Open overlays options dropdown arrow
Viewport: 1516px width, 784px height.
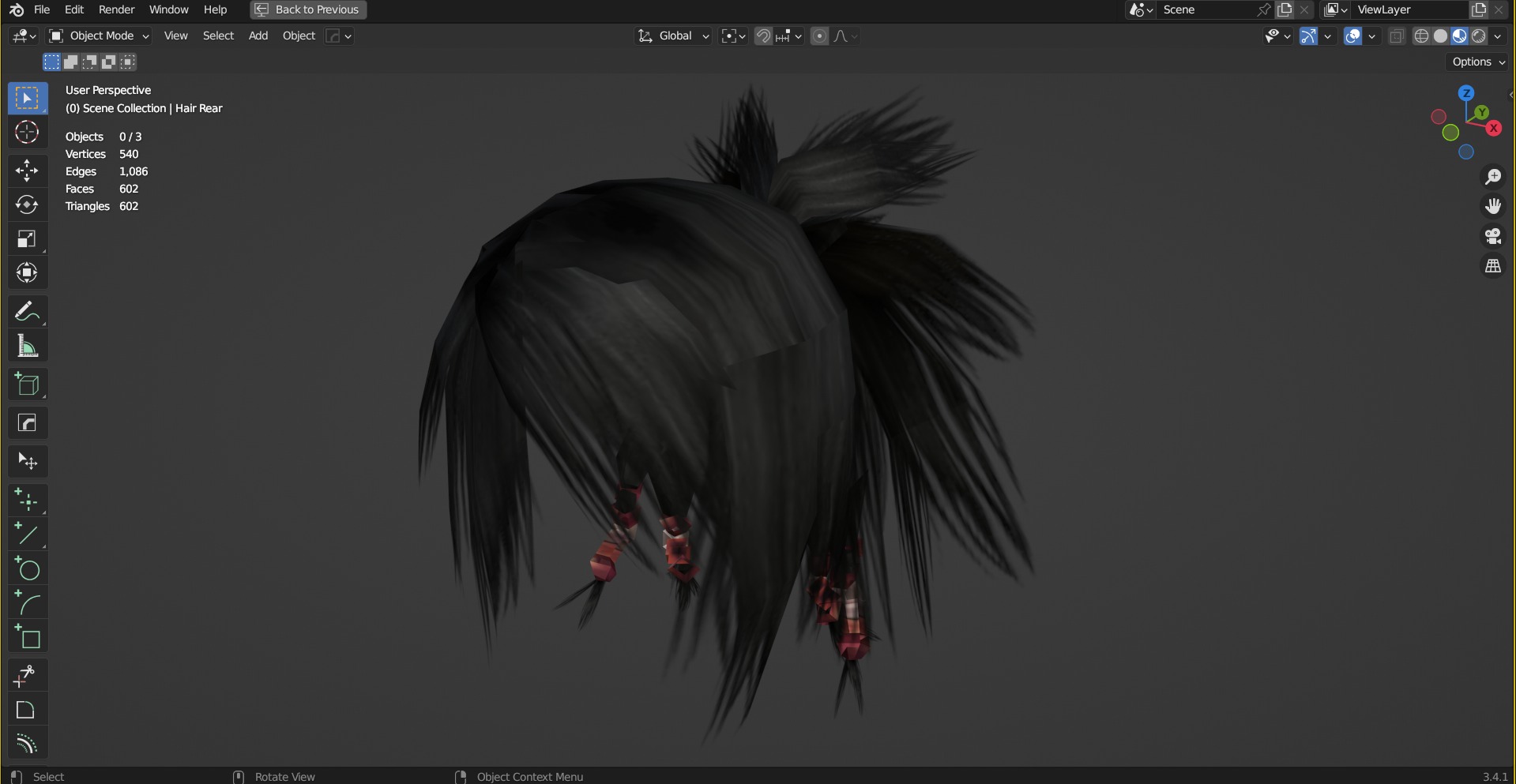click(1372, 36)
